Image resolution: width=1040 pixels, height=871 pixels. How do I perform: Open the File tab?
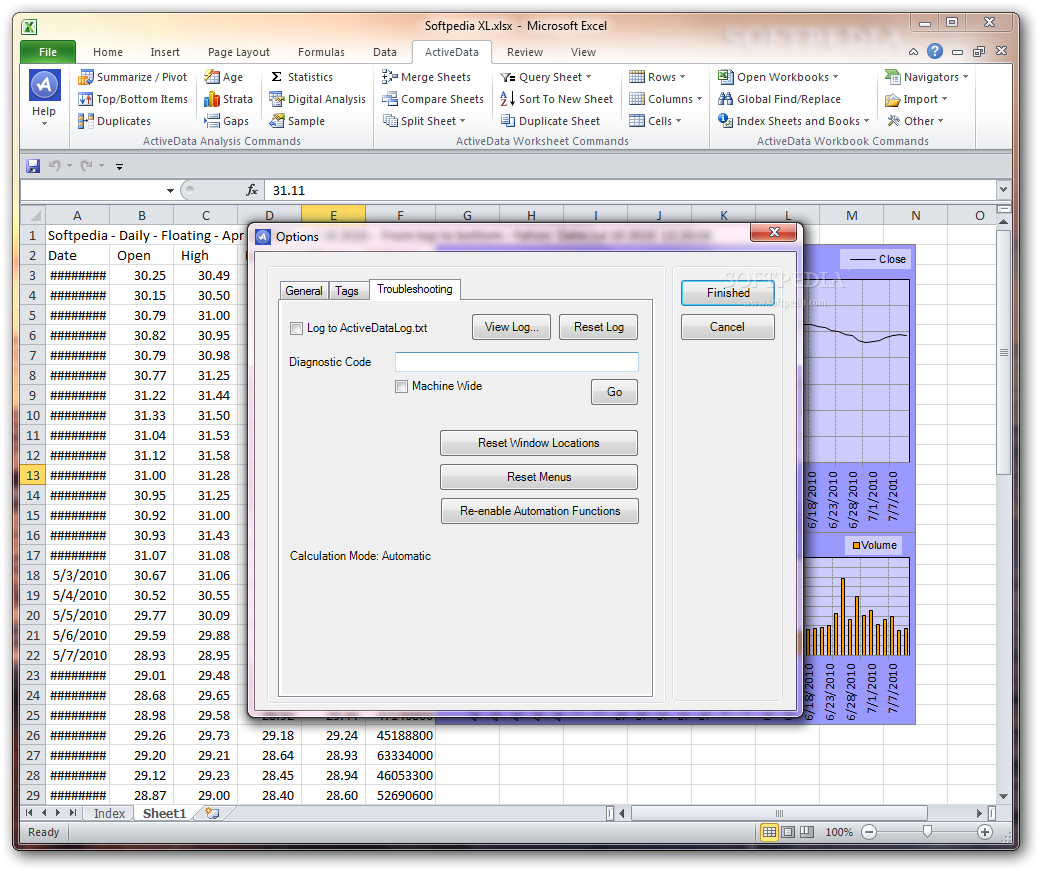coord(48,52)
